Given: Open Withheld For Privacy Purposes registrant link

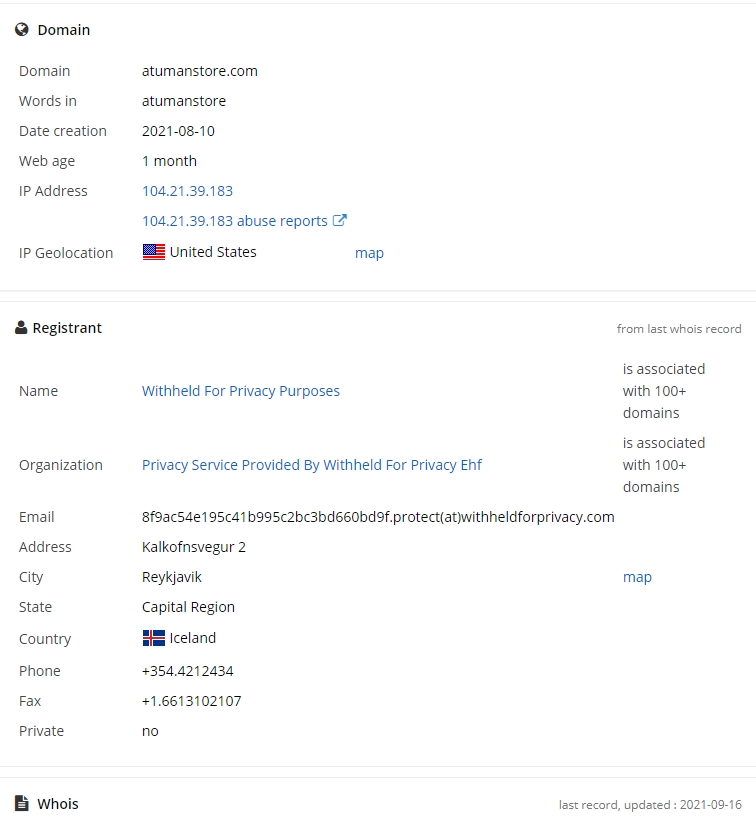Looking at the screenshot, I should coord(241,391).
